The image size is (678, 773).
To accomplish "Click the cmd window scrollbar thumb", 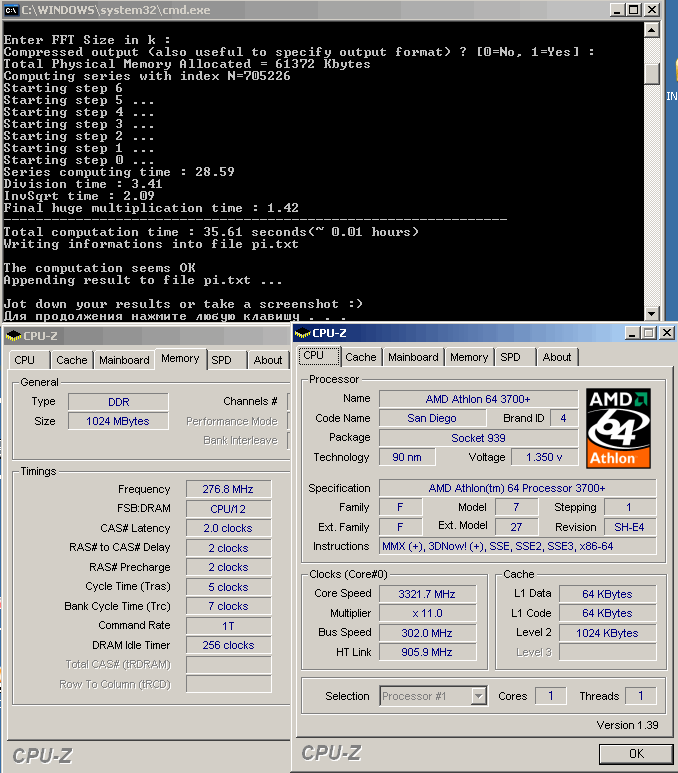I will (651, 74).
